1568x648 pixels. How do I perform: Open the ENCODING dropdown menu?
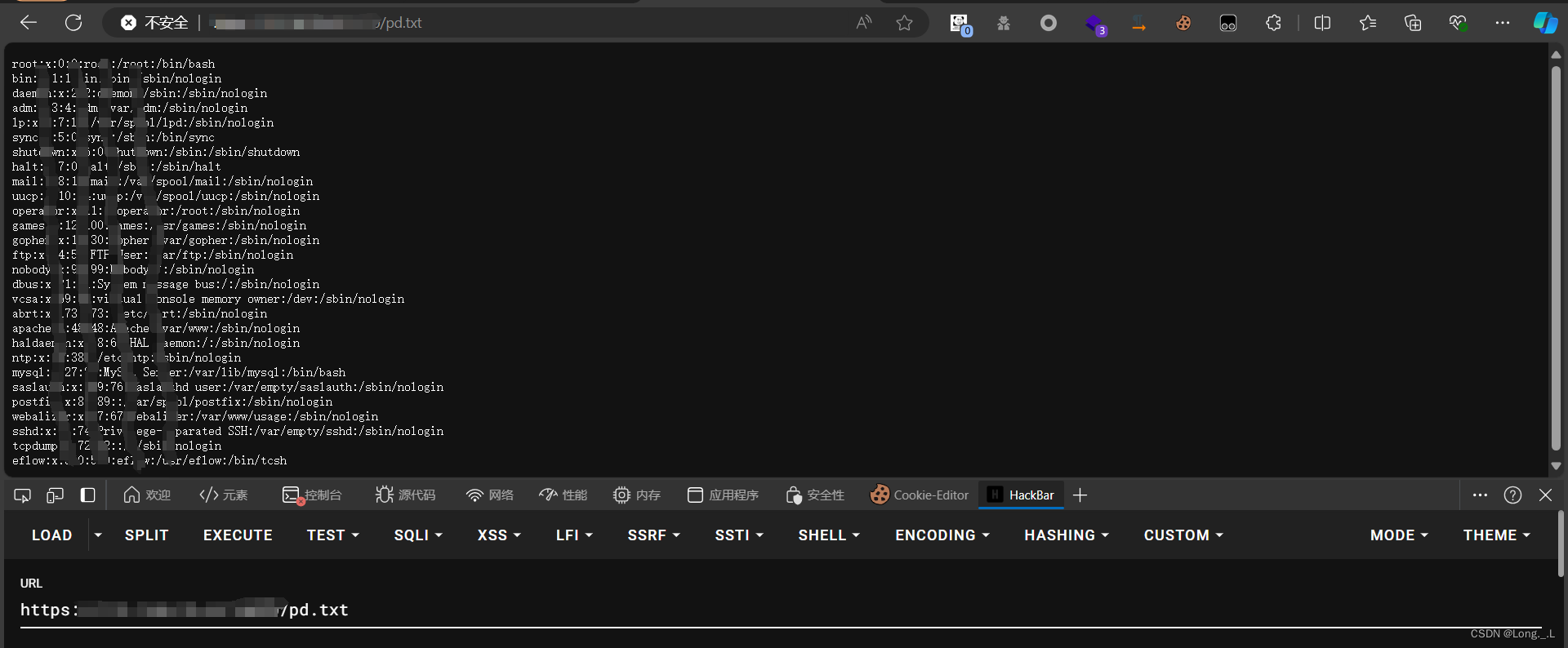(x=942, y=535)
